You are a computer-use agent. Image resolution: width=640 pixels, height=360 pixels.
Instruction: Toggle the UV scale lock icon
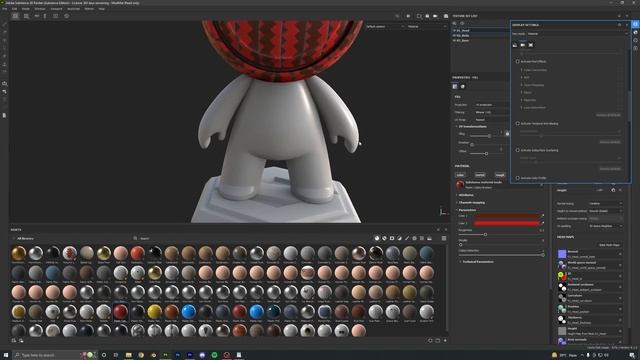(507, 133)
